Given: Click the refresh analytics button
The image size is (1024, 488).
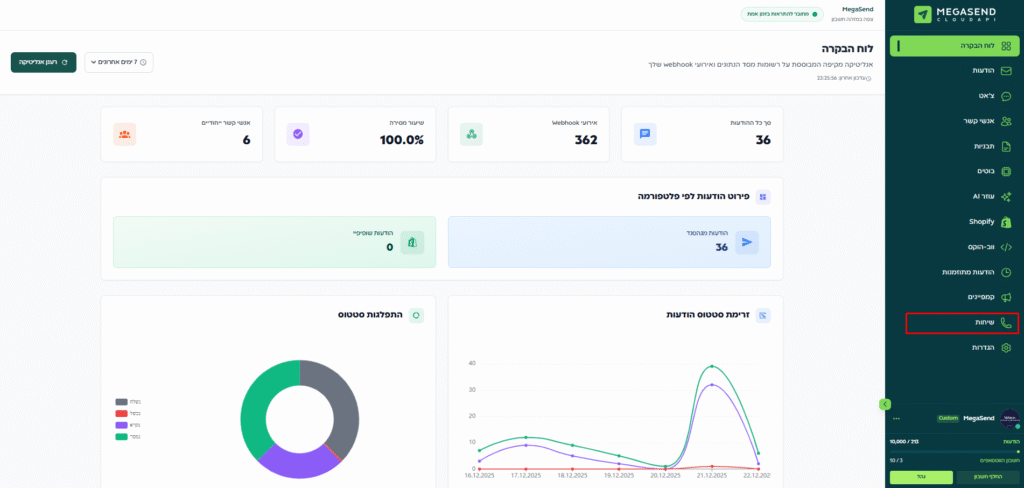Looking at the screenshot, I should pyautogui.click(x=43, y=62).
